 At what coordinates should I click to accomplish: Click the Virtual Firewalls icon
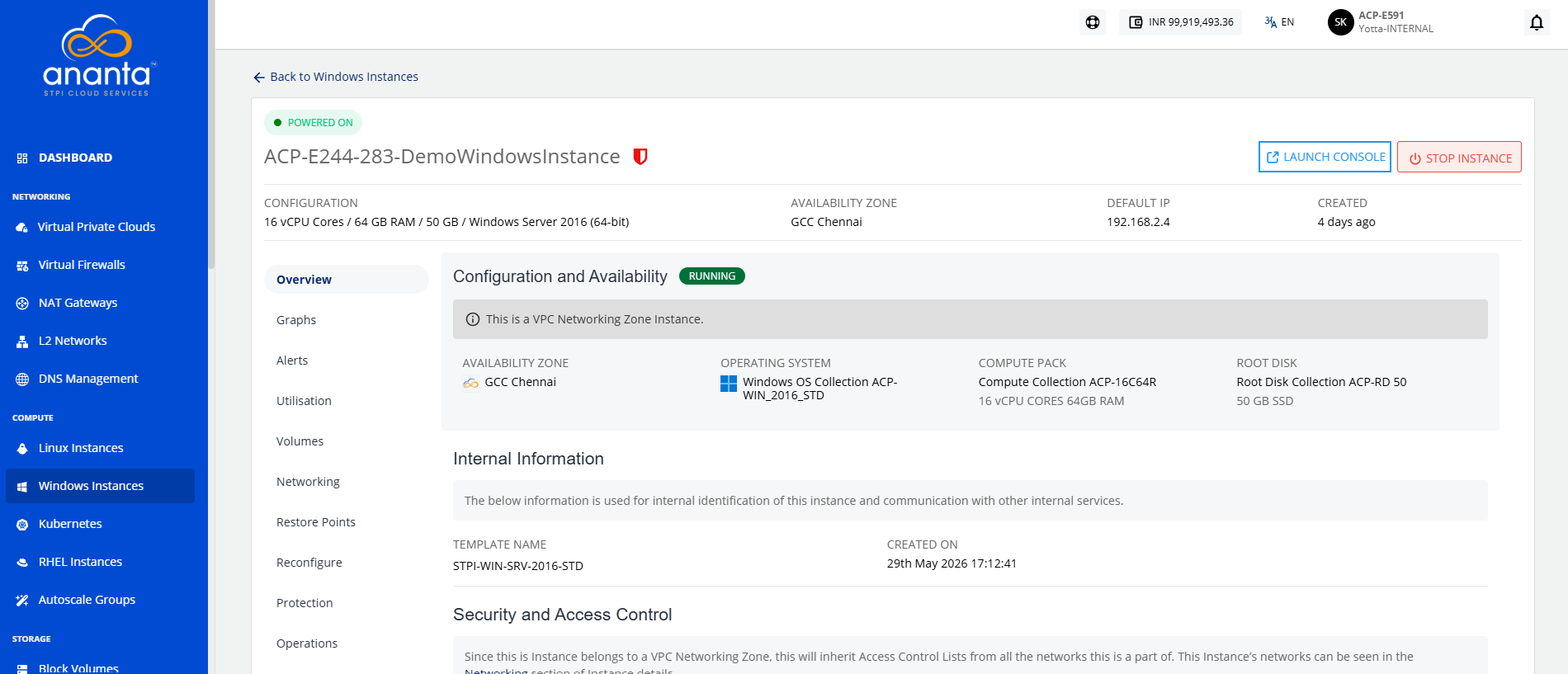(22, 265)
